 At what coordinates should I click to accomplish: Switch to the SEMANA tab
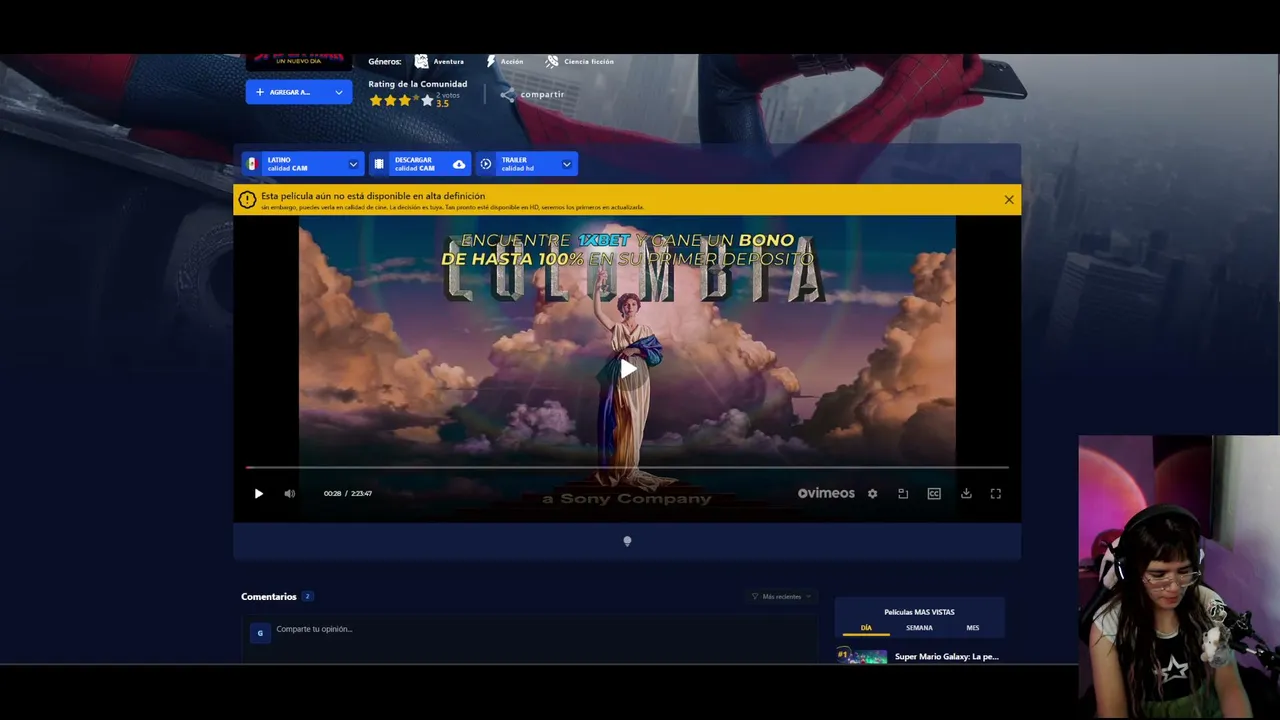(x=919, y=628)
